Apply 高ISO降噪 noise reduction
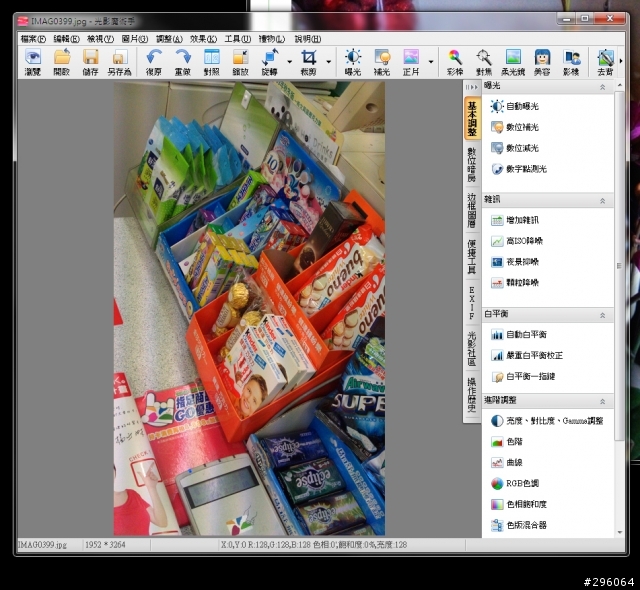 tap(517, 241)
